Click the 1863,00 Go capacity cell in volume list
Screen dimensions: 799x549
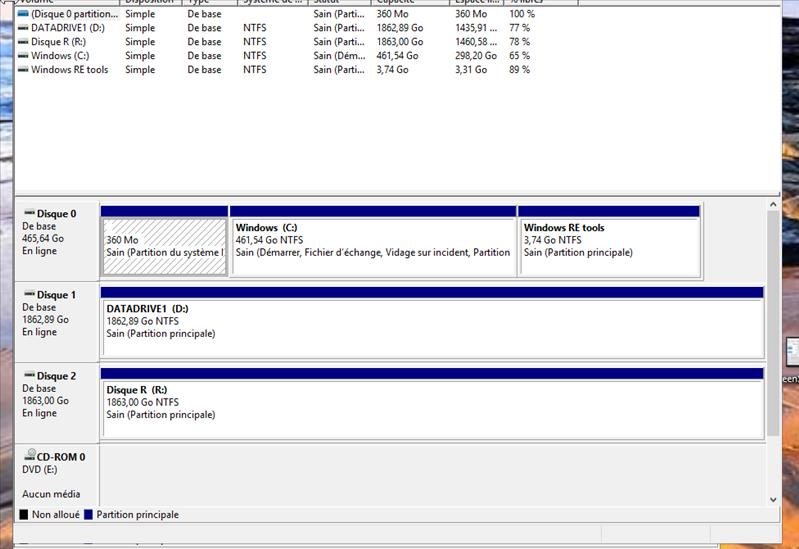tap(400, 42)
